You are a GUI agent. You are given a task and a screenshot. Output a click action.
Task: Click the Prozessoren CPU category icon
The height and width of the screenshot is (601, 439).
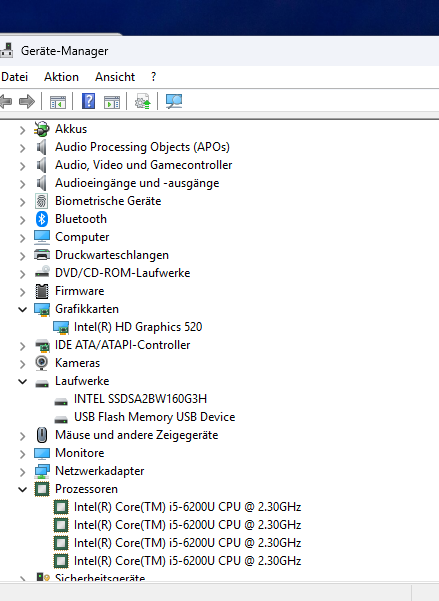41,489
